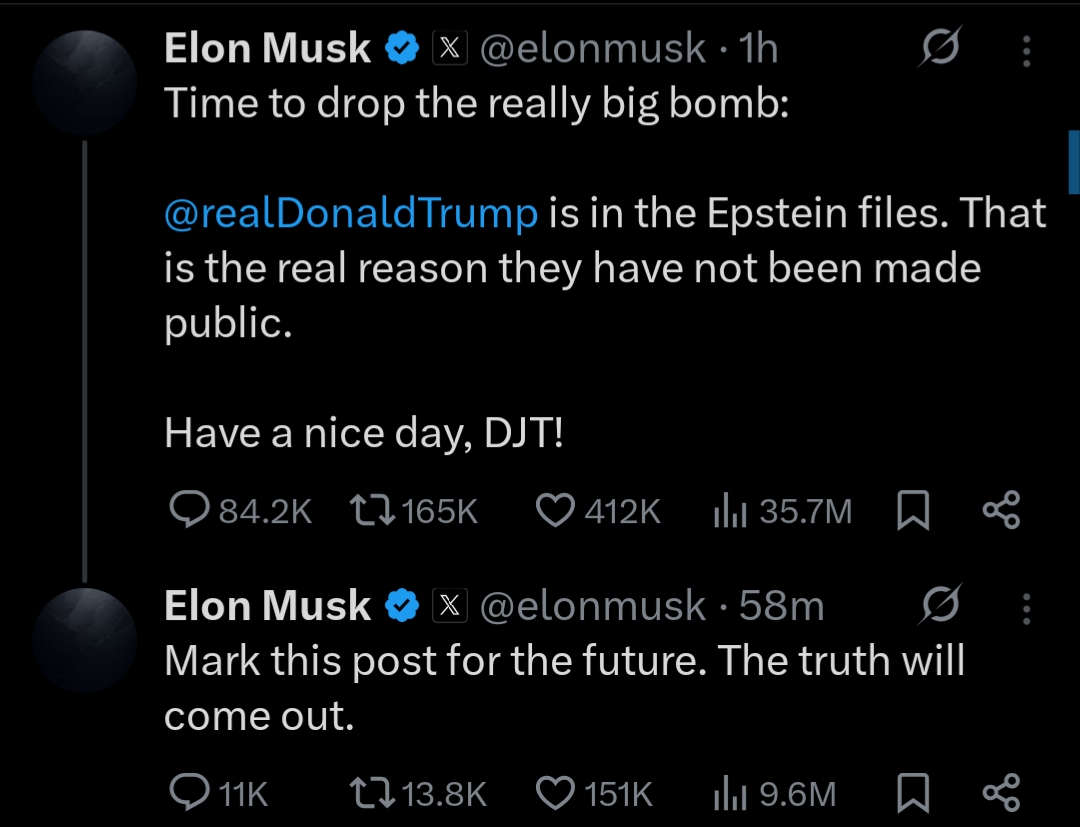The height and width of the screenshot is (827, 1080).
Task: Share the second post via share icon
Action: point(1000,793)
